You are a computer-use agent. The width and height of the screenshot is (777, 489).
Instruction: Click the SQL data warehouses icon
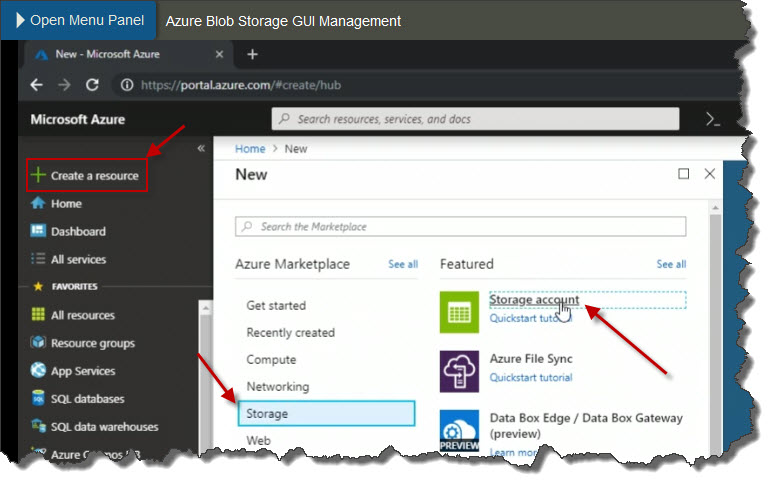[x=38, y=426]
